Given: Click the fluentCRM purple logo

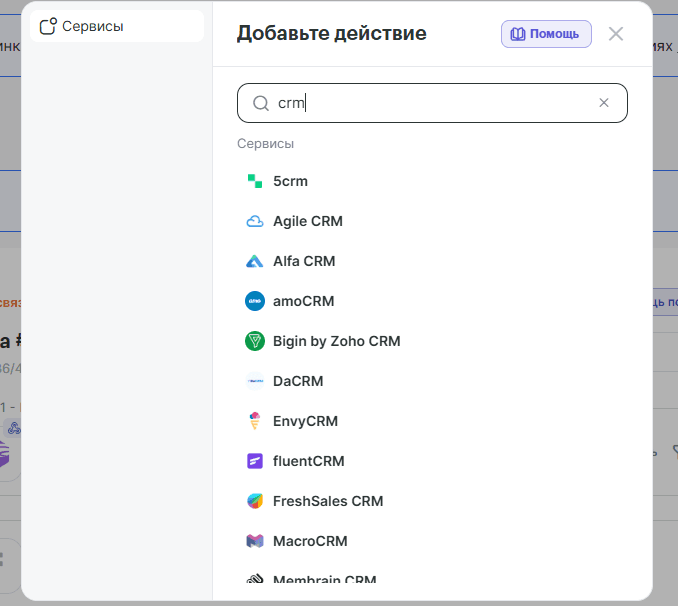Looking at the screenshot, I should pos(255,461).
